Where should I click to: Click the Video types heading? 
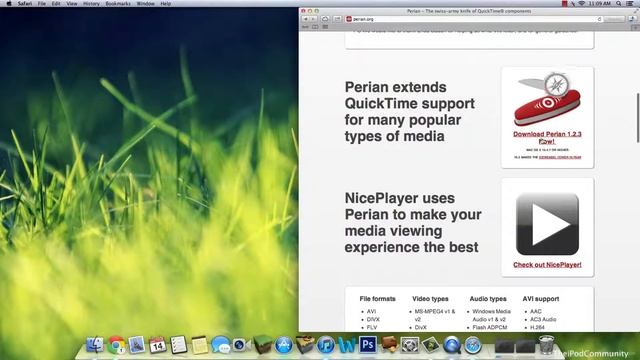pyautogui.click(x=430, y=299)
